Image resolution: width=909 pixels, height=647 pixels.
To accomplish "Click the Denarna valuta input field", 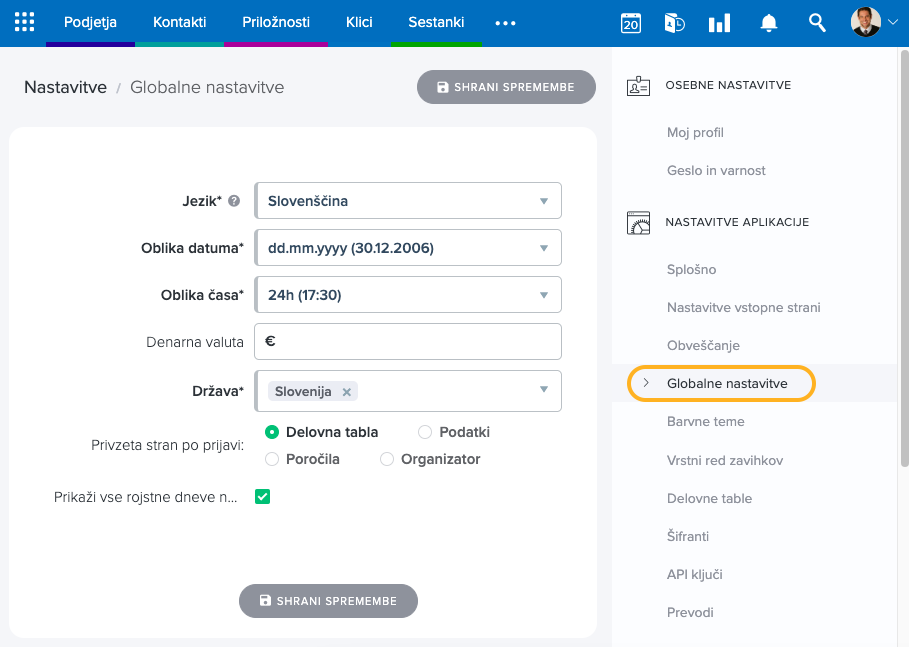I will 408,342.
